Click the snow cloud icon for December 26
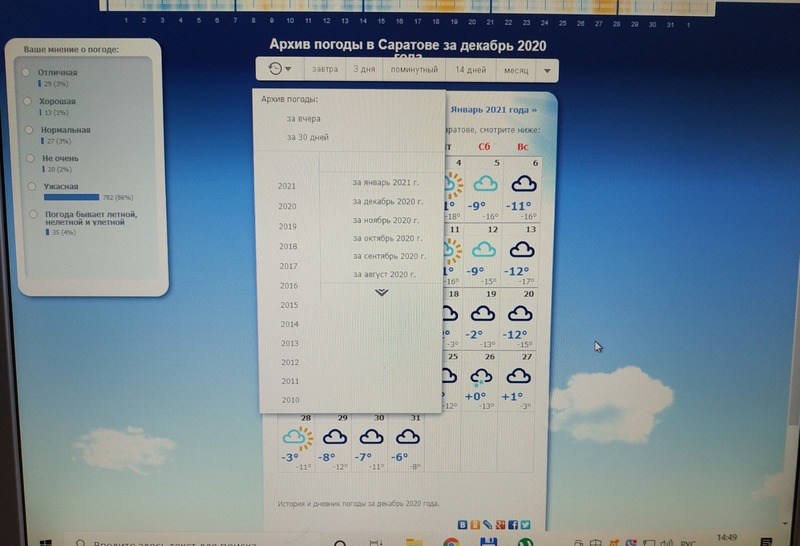800x546 pixels. pos(481,378)
